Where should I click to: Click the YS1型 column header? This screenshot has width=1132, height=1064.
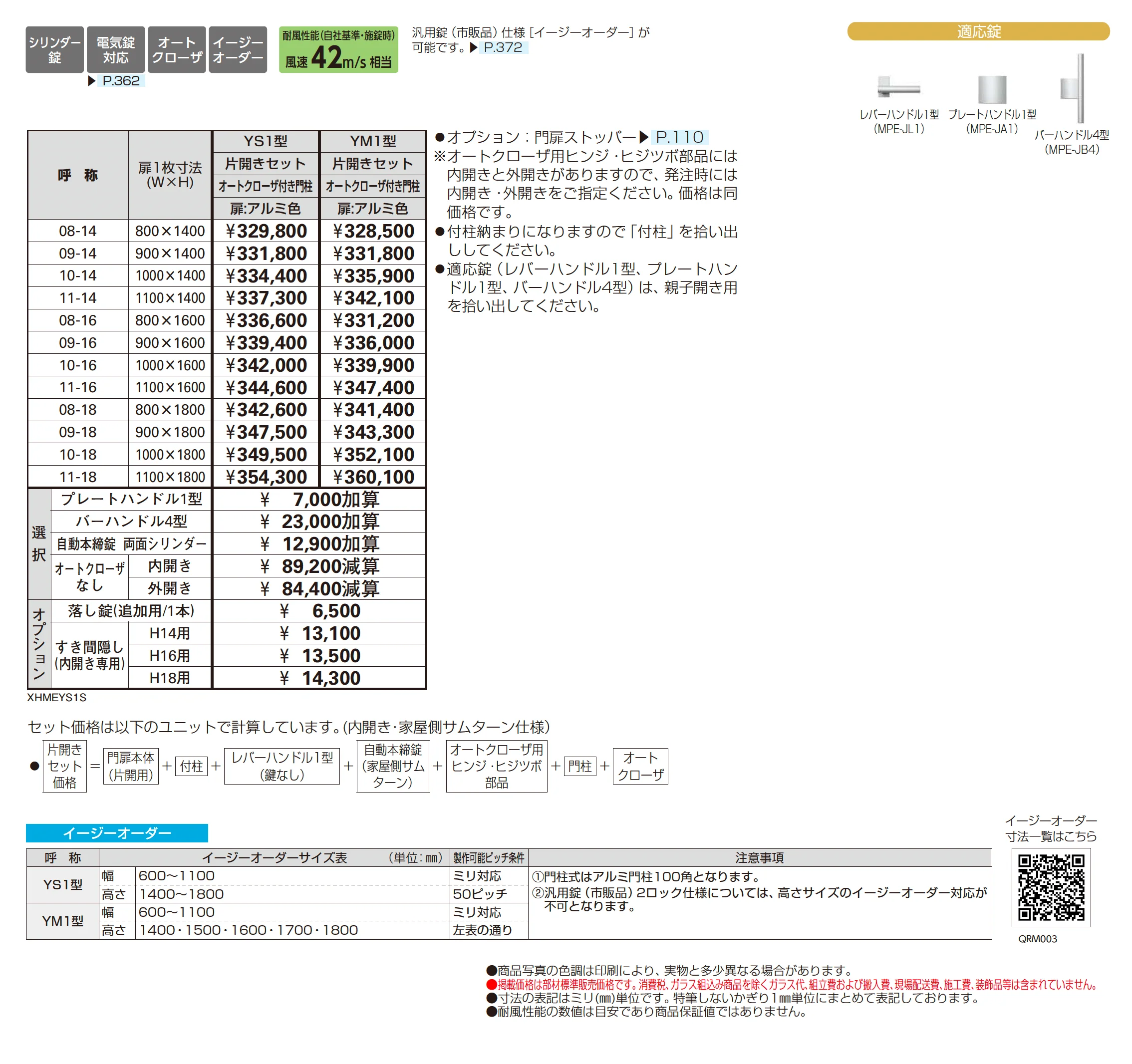pos(266,141)
